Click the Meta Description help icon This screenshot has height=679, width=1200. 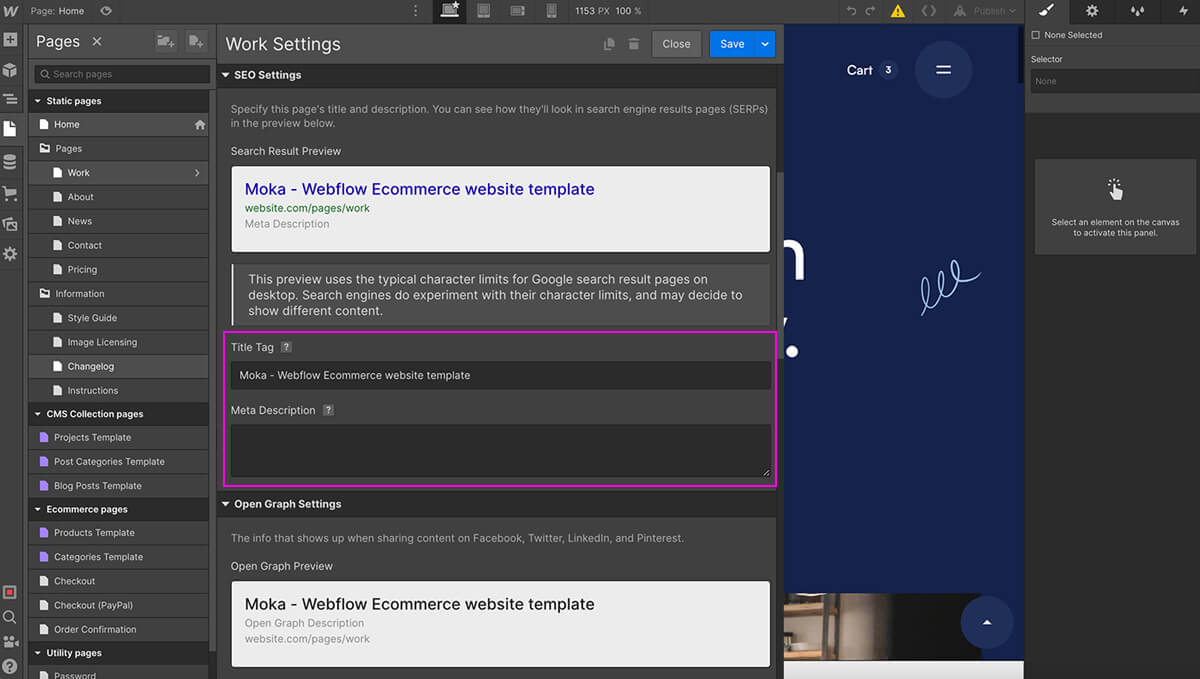pyautogui.click(x=328, y=410)
